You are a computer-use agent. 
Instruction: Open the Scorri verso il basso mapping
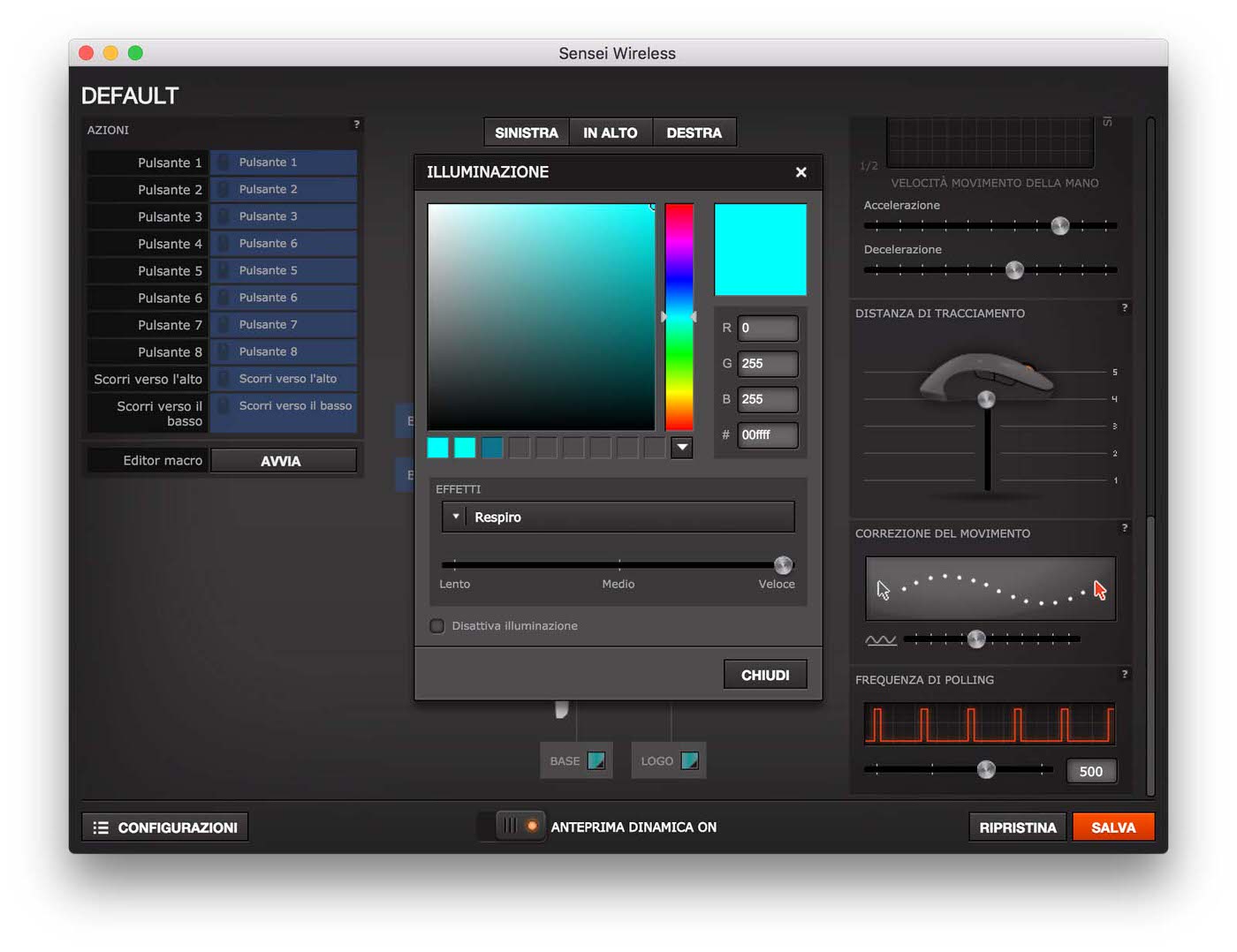click(x=284, y=412)
